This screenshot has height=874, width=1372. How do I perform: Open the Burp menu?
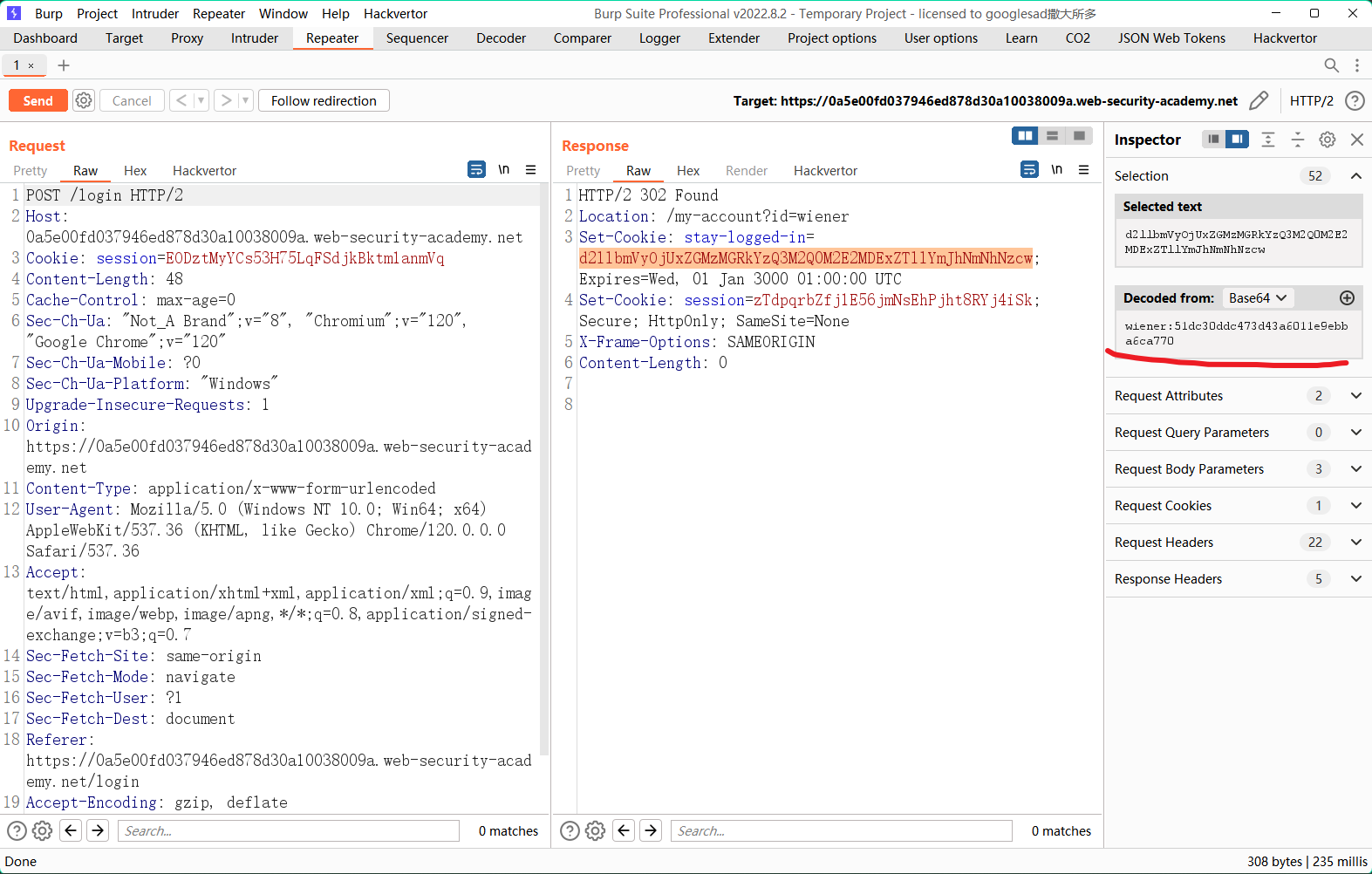click(x=49, y=13)
